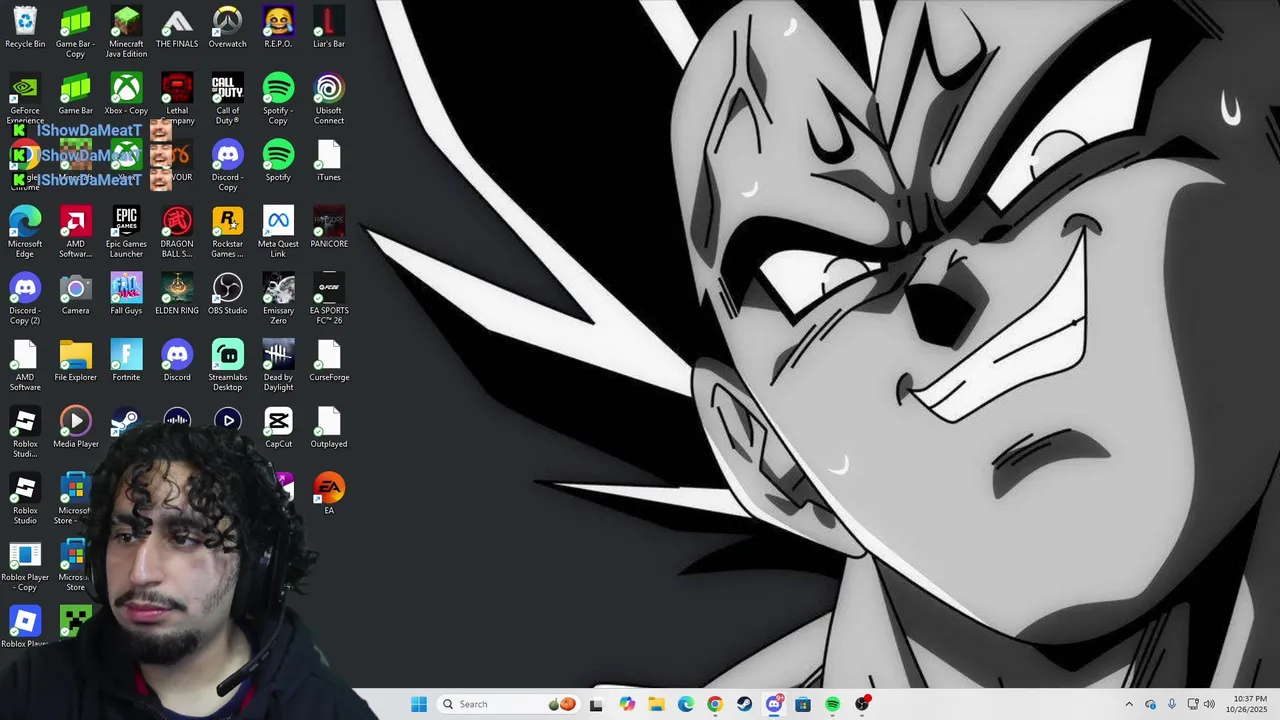The image size is (1280, 720).
Task: Launch OBS Studio desktop shortcut
Action: (227, 295)
